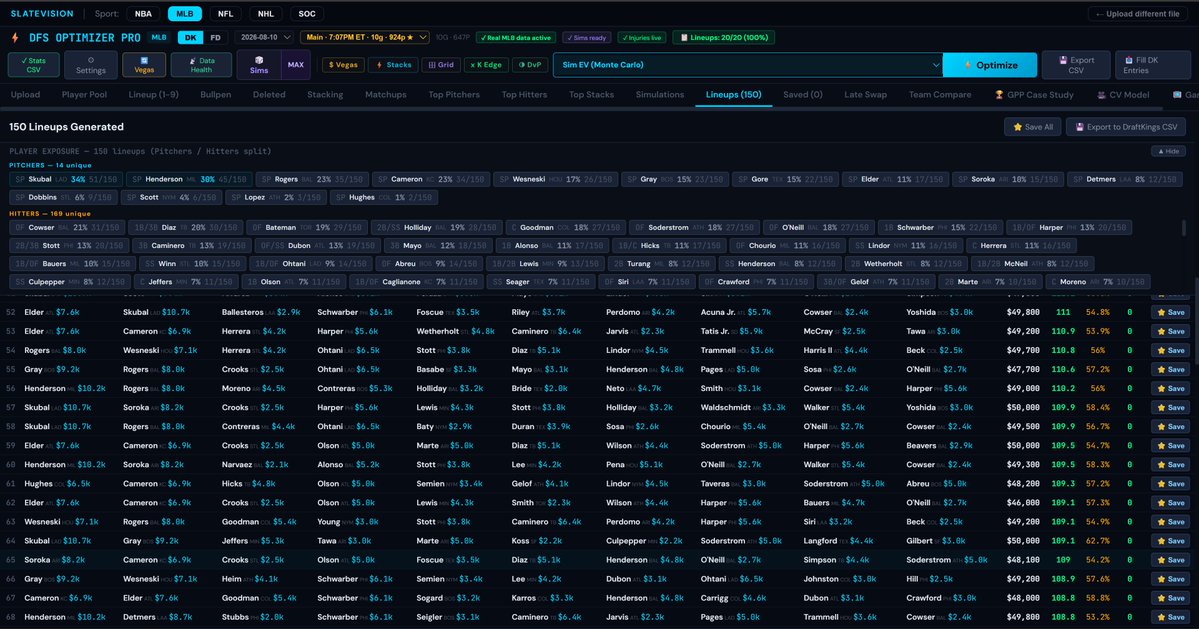Open the Top Pitchers tab
The image size is (1199, 629).
454,95
